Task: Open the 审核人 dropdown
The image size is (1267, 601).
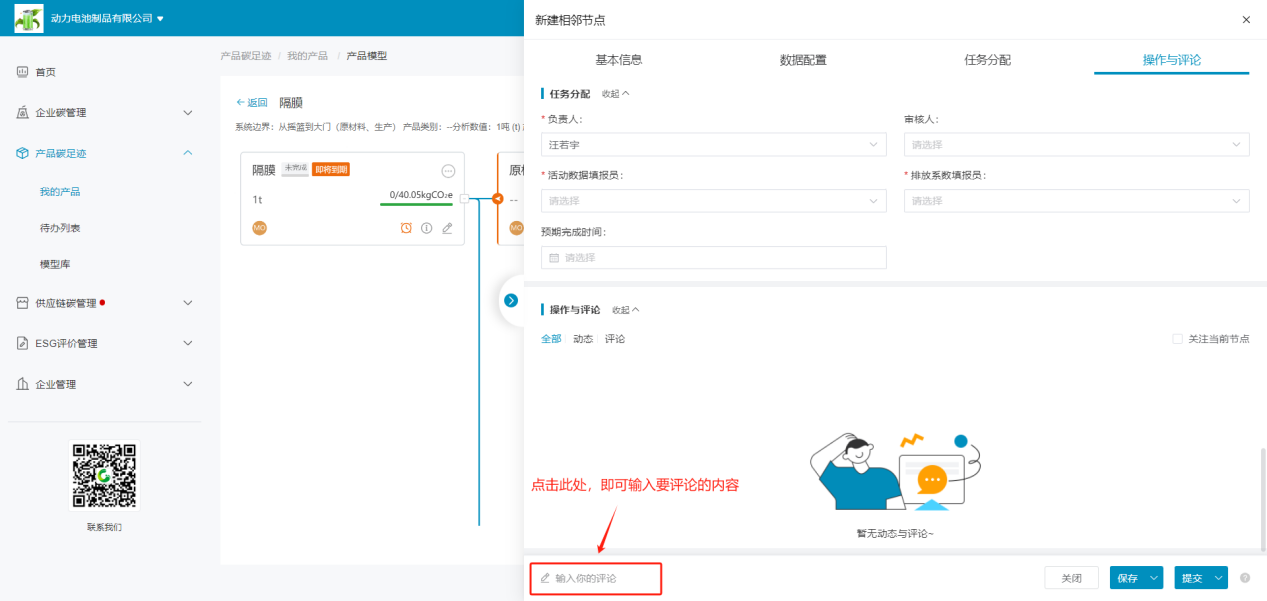Action: click(1076, 145)
